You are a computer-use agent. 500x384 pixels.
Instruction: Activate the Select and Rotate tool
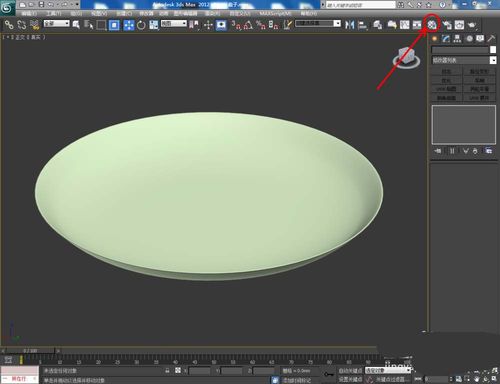point(141,25)
